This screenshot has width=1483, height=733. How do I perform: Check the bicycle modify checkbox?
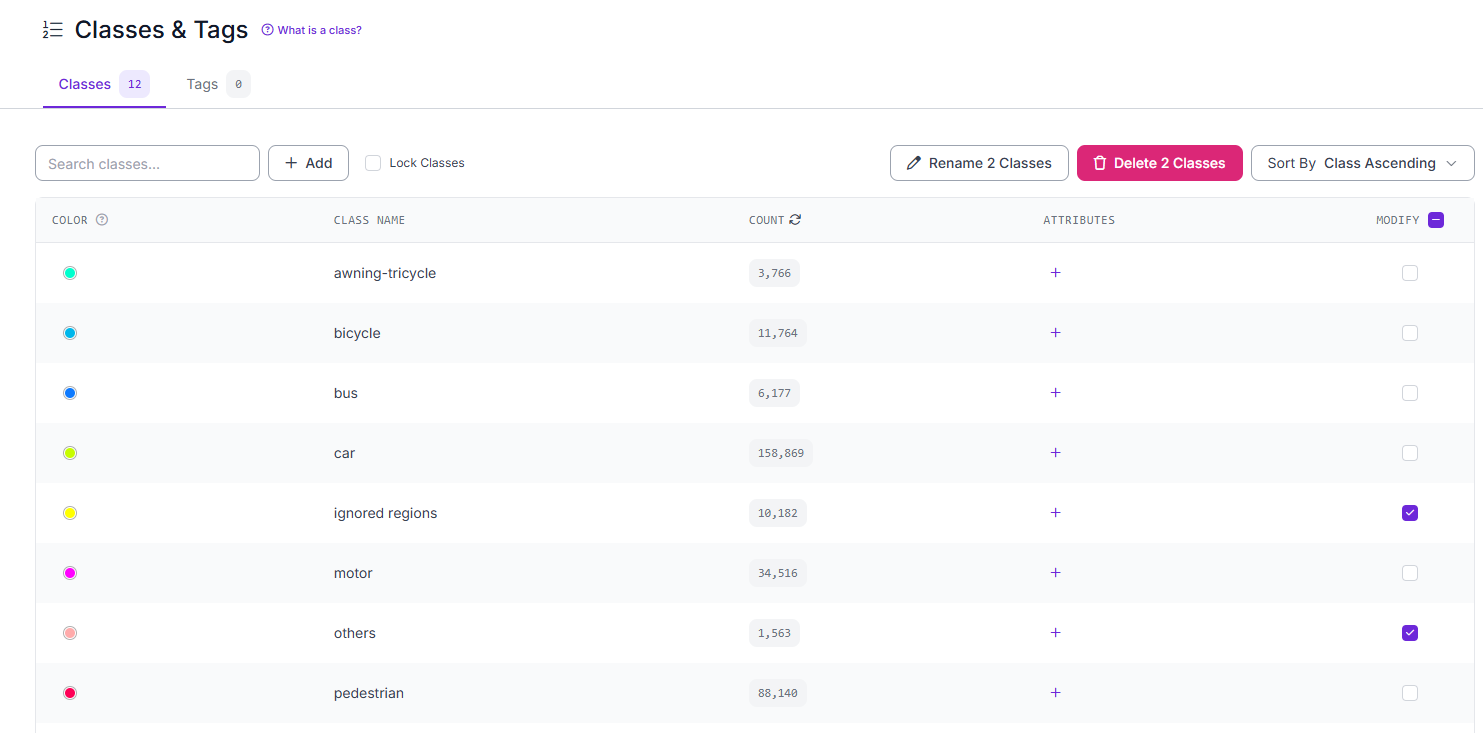pos(1410,333)
